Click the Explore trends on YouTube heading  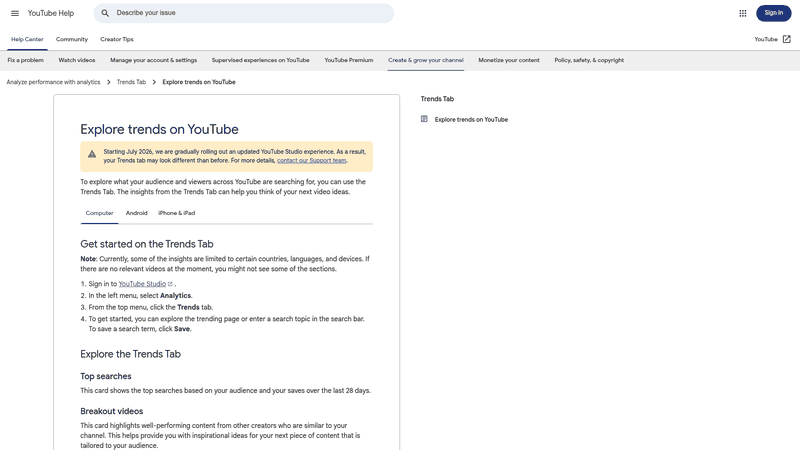pos(159,130)
